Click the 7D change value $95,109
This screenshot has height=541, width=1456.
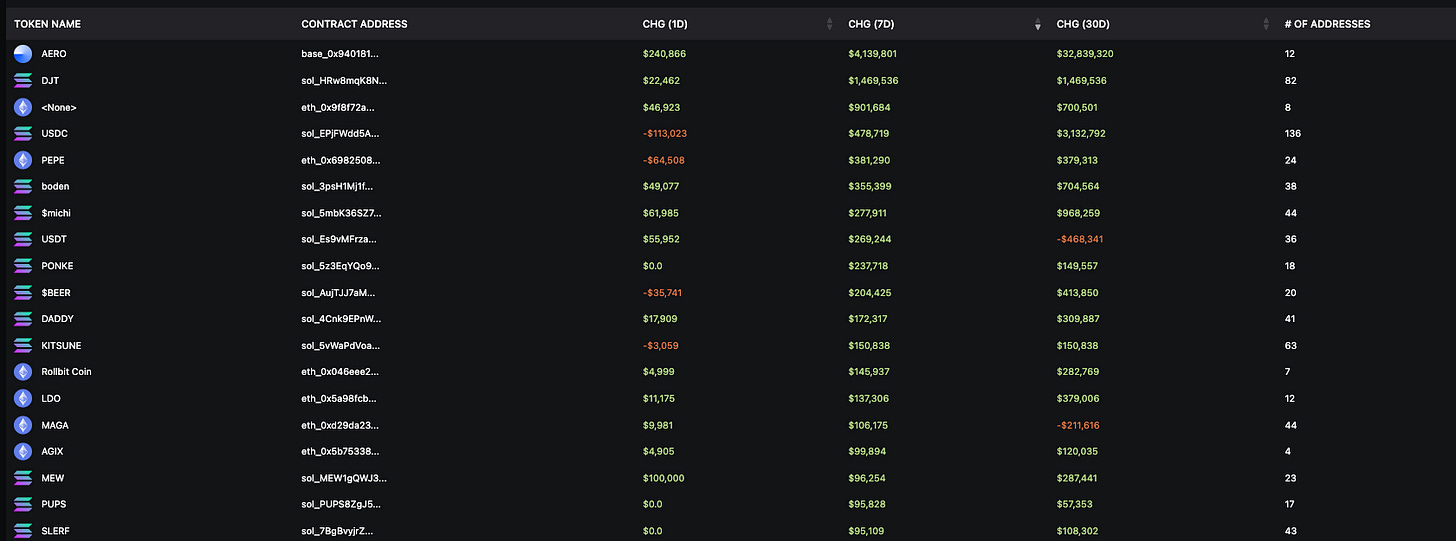867,531
